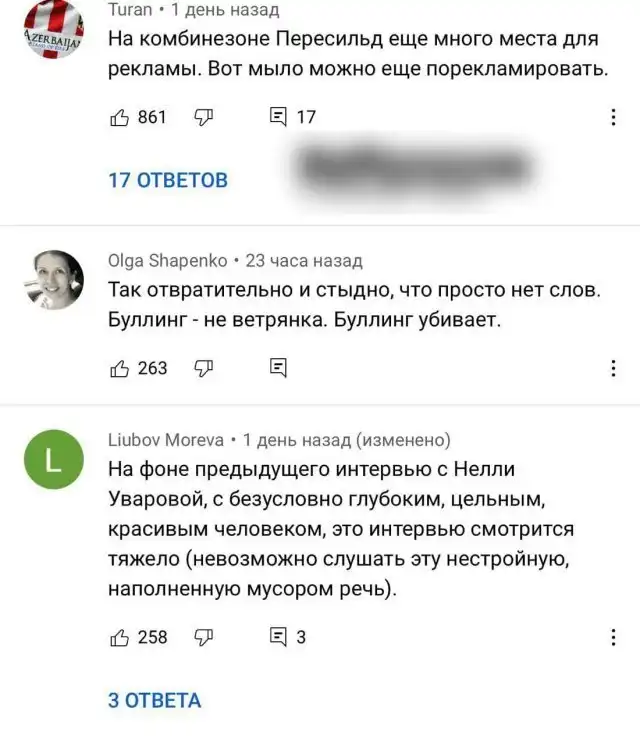Open Olga Shapenko's channel name link
The width and height of the screenshot is (640, 744).
click(166, 261)
